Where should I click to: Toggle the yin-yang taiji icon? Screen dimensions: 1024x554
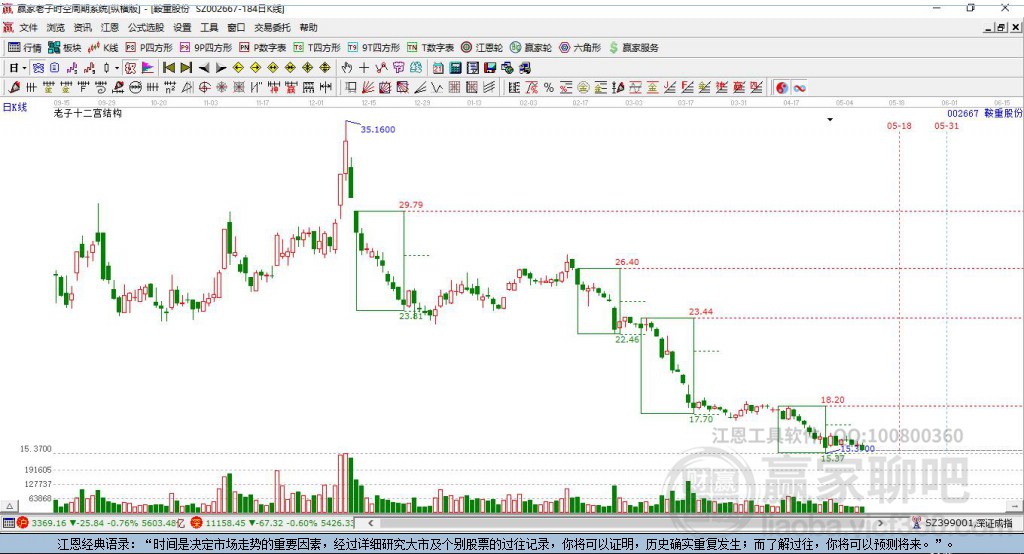click(x=782, y=88)
